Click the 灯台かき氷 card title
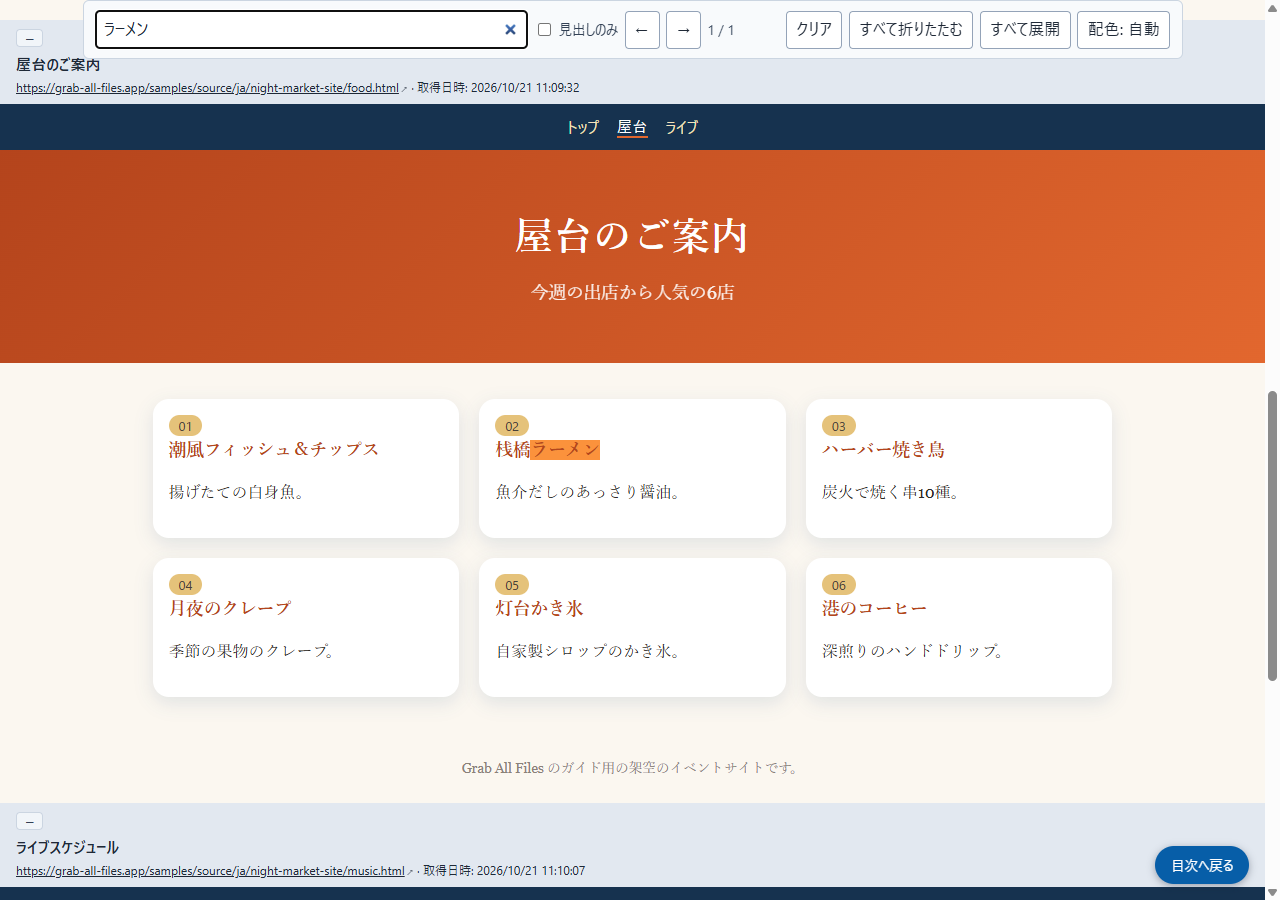1280x900 pixels. (540, 608)
